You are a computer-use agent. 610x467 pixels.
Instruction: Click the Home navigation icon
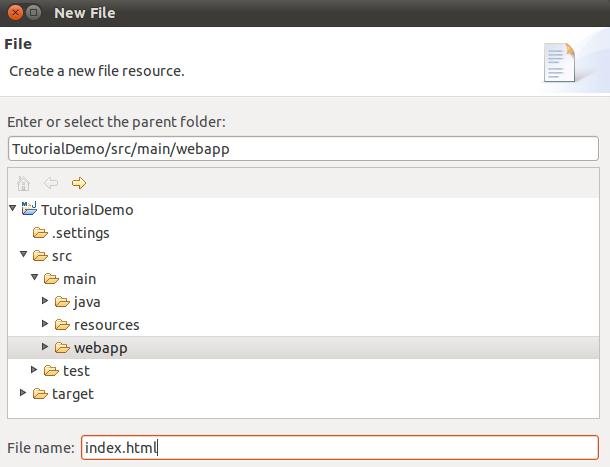[x=23, y=183]
